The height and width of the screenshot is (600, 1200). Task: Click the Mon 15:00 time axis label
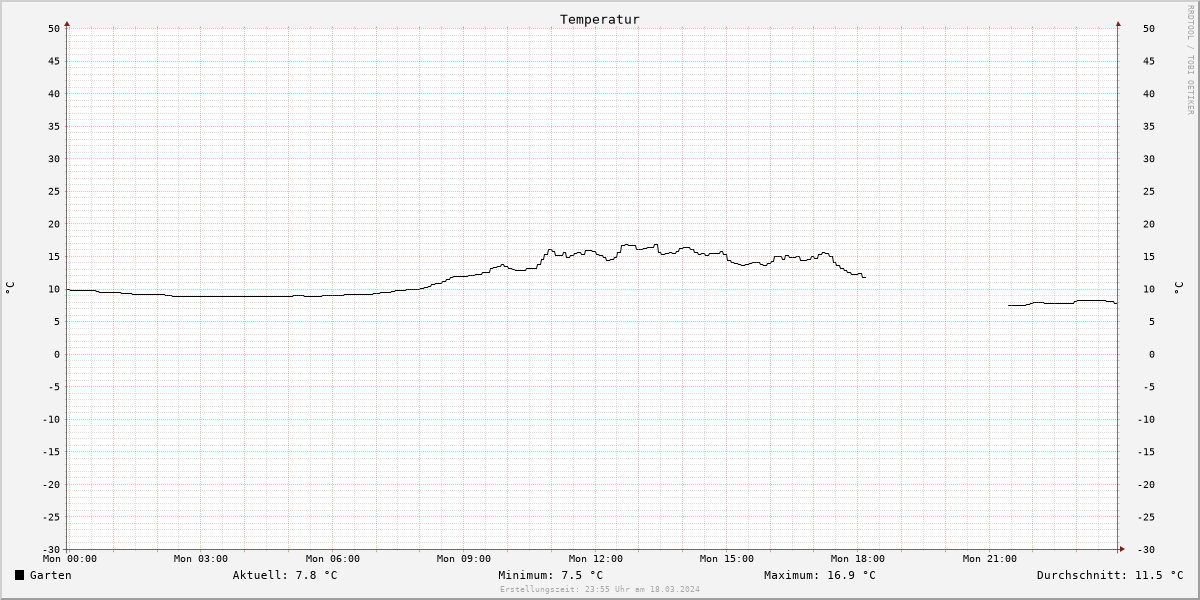[x=727, y=559]
